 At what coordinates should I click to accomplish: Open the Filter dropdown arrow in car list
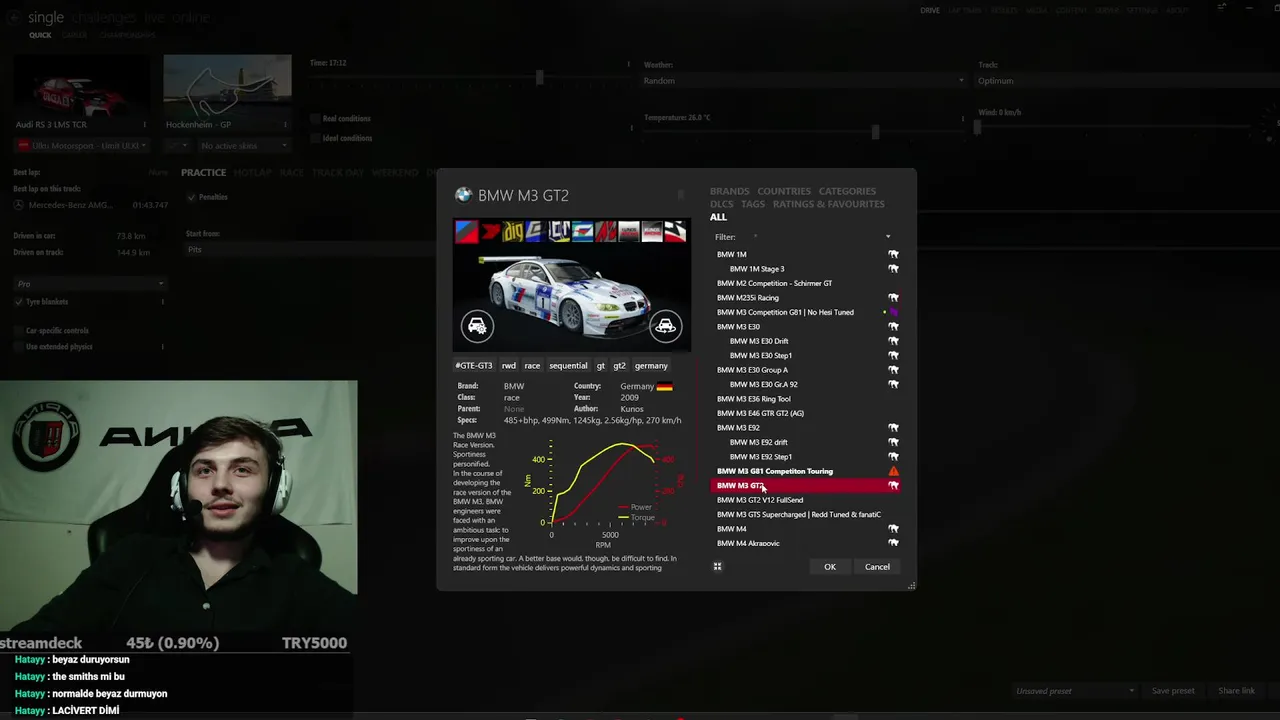click(x=888, y=237)
